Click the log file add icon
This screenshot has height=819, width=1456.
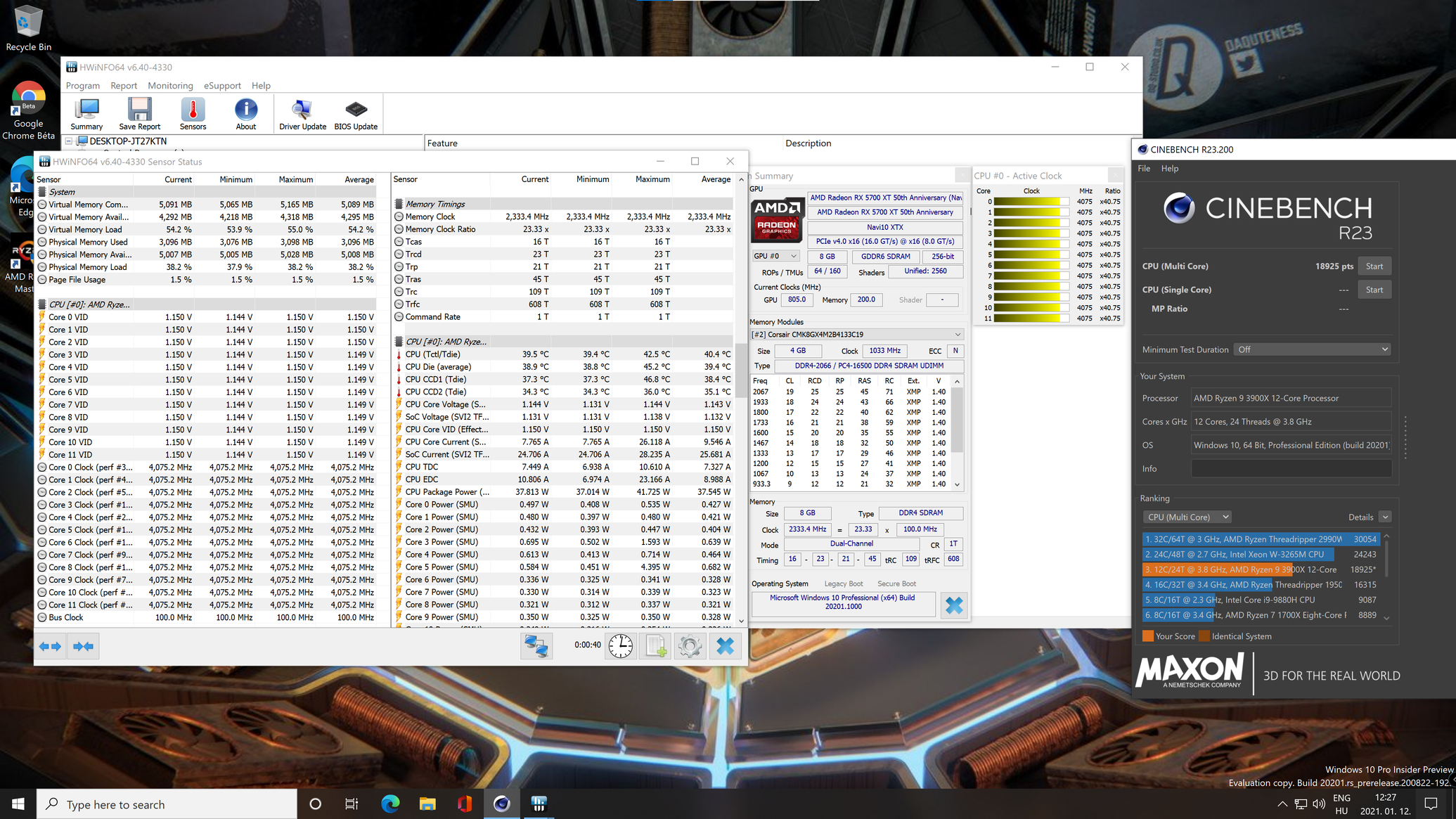click(655, 646)
